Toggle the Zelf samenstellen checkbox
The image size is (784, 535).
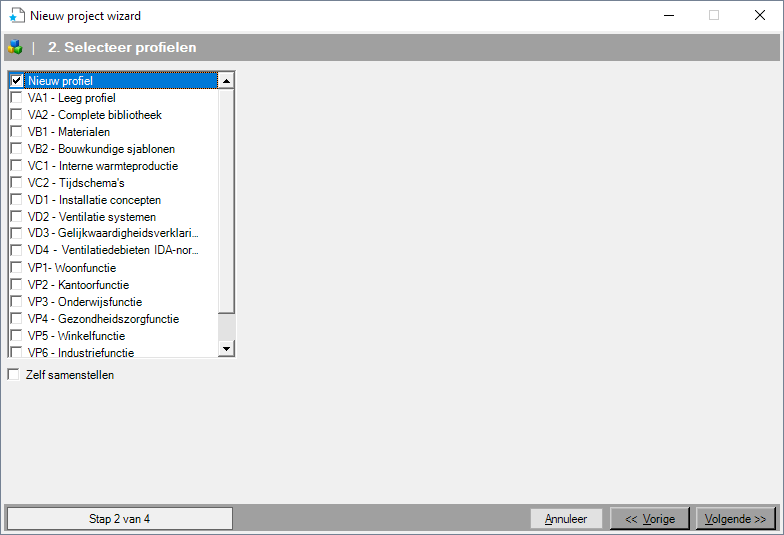click(x=14, y=375)
